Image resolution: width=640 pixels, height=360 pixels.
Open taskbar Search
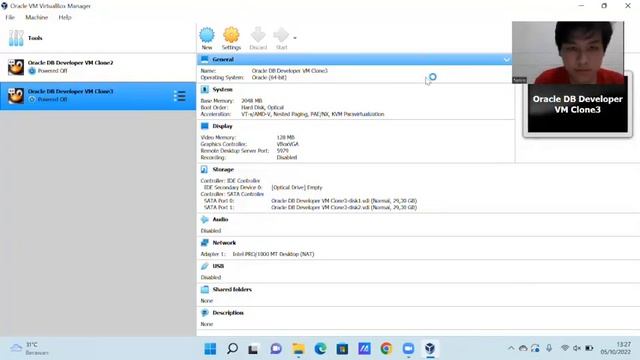[x=232, y=349]
